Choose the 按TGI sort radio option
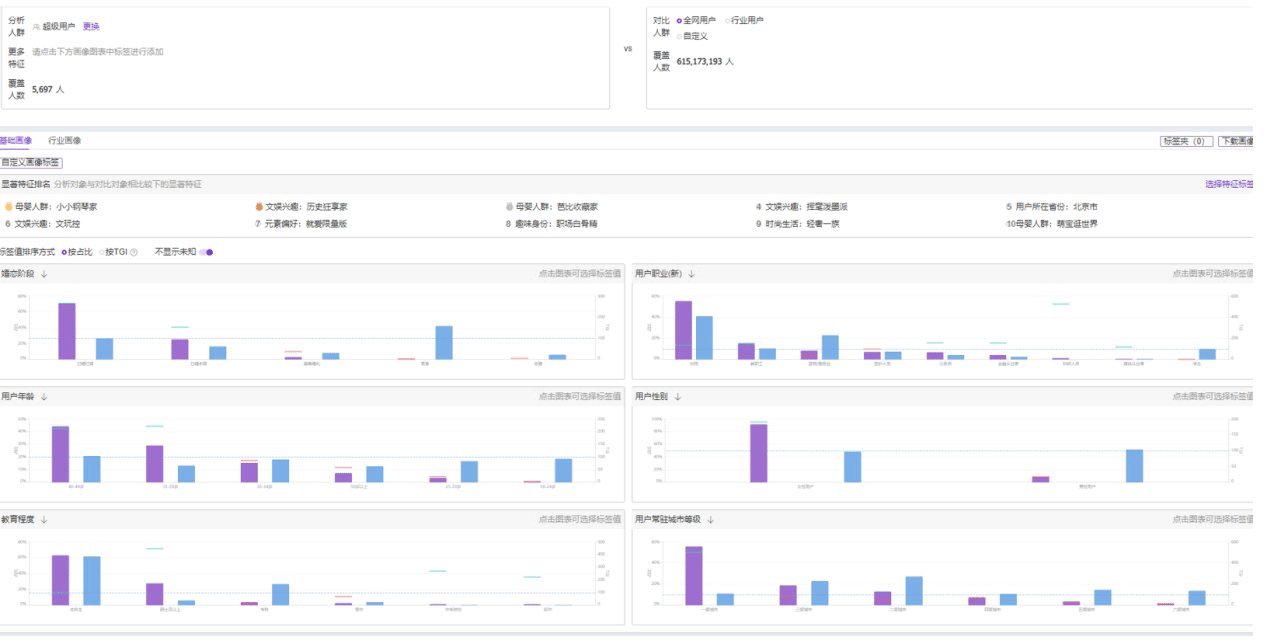 pos(101,252)
